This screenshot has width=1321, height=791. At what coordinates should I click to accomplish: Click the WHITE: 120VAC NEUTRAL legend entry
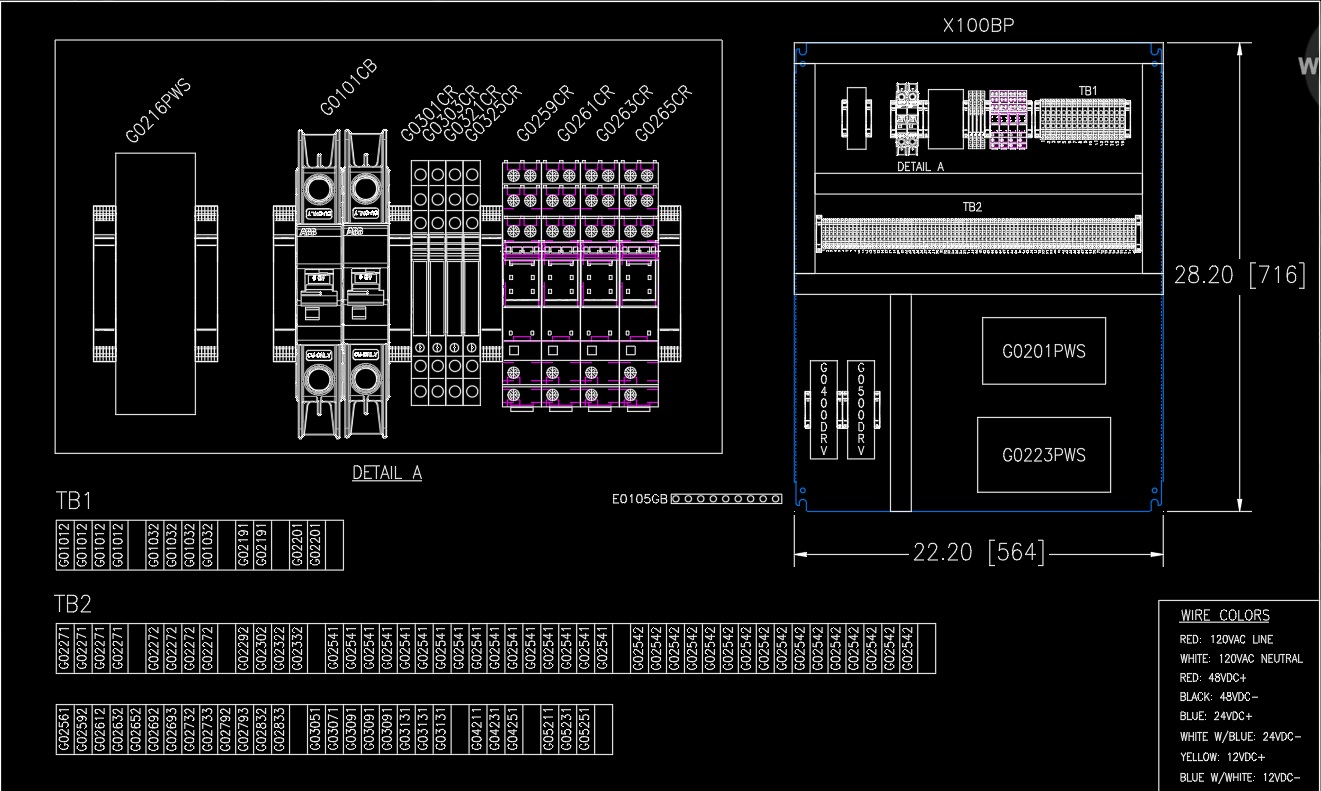1241,658
